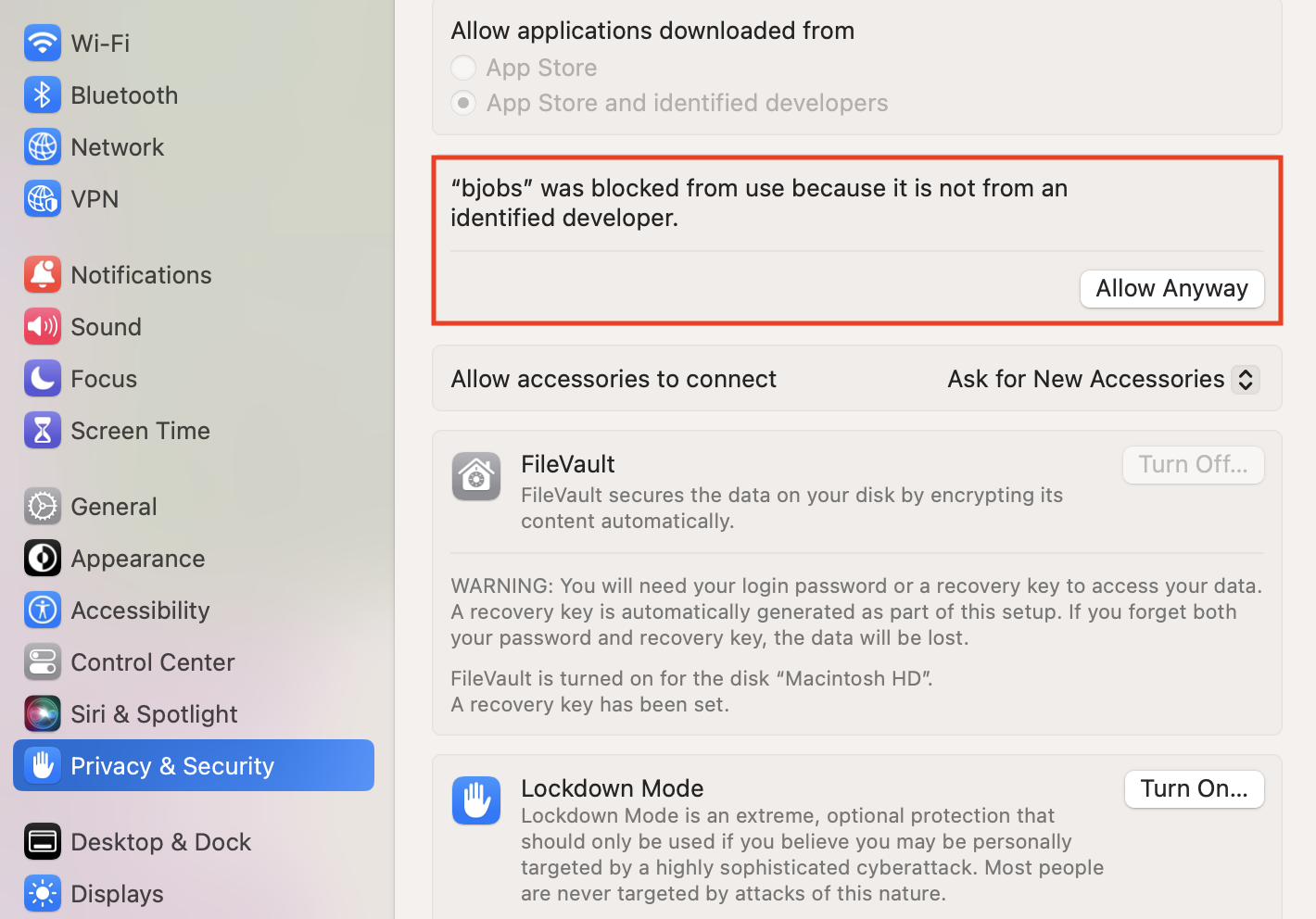Image resolution: width=1316 pixels, height=919 pixels.
Task: Click the Screen Time hourglass icon
Action: point(43,431)
